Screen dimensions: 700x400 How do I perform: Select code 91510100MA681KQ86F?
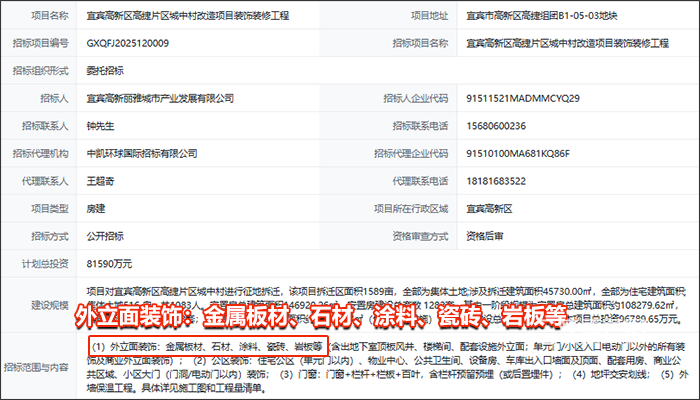coord(518,154)
